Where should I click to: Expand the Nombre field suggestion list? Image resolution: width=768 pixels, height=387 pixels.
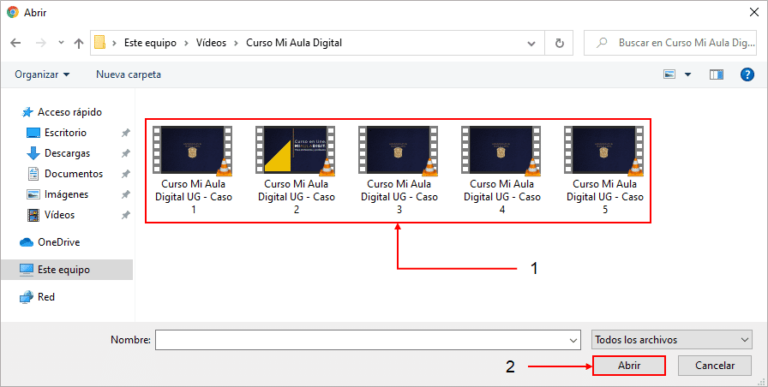pos(573,340)
